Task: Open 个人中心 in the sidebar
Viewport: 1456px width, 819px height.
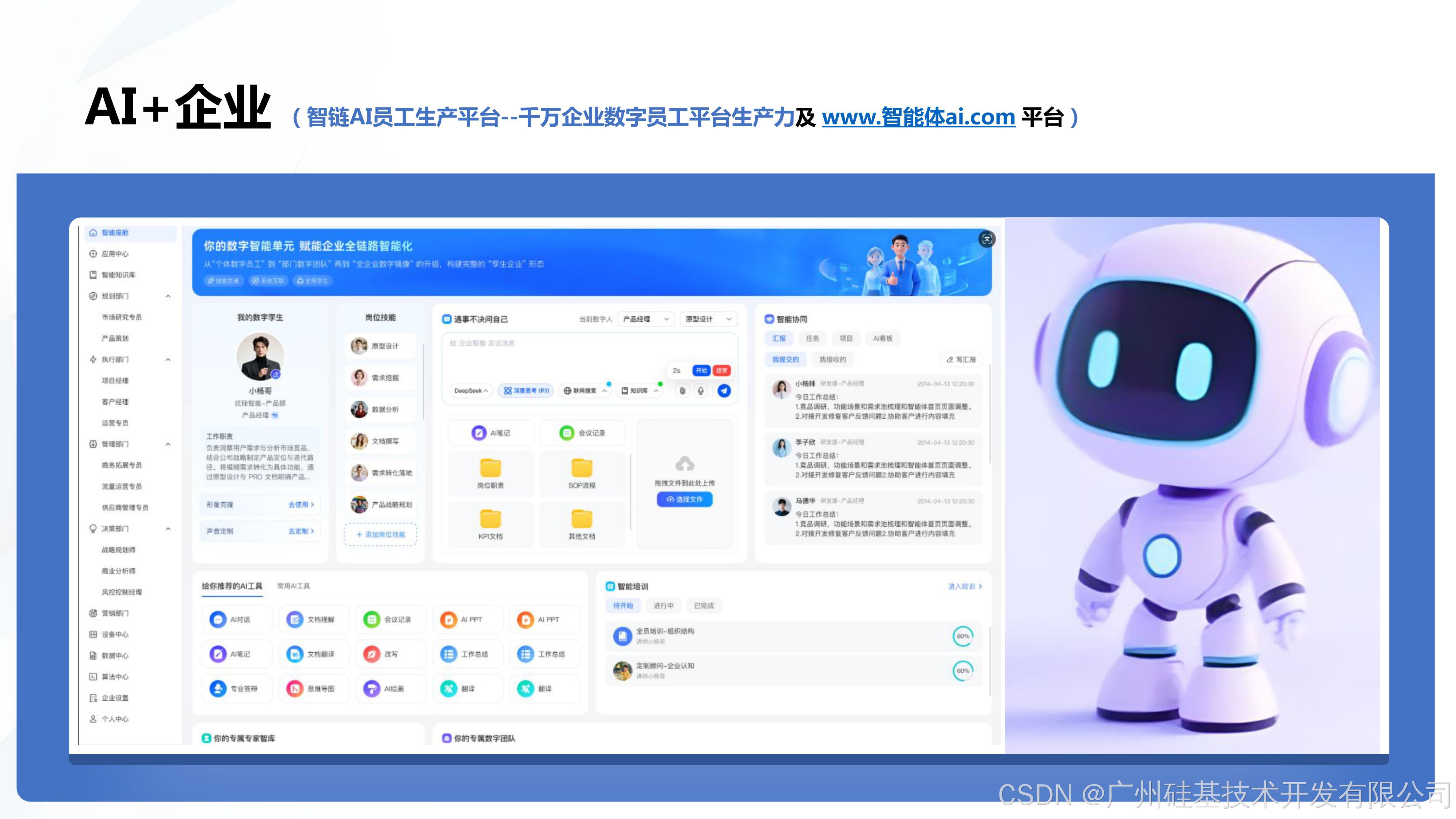Action: [x=109, y=719]
